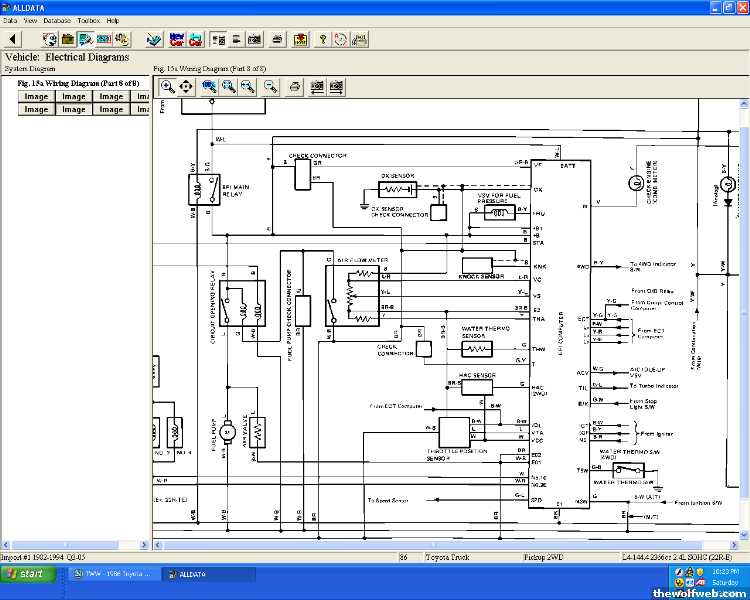
Task: Activate the pan/move diagram tool
Action: (x=186, y=87)
